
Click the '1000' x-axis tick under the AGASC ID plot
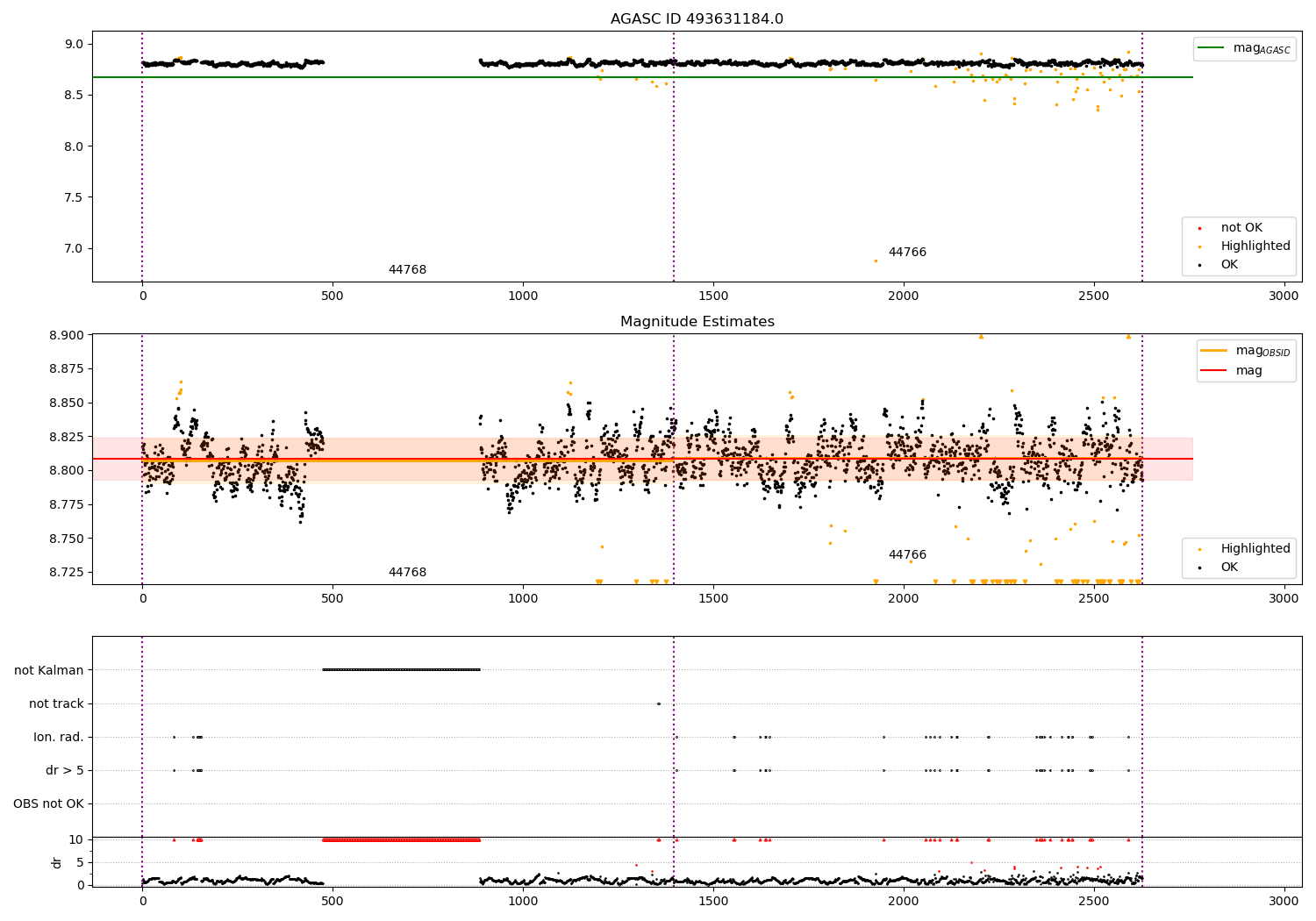click(523, 296)
